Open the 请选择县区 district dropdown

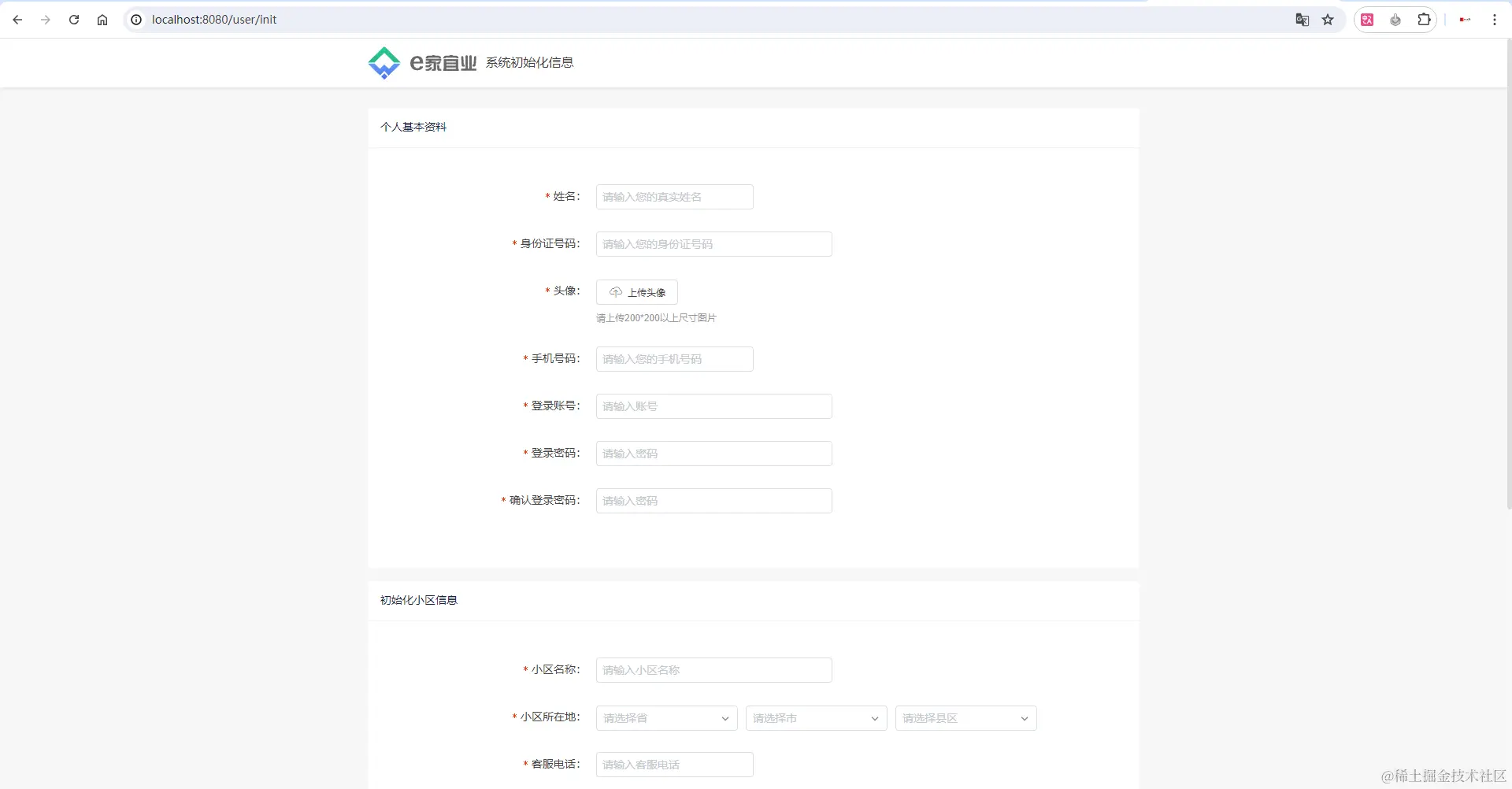(x=966, y=718)
